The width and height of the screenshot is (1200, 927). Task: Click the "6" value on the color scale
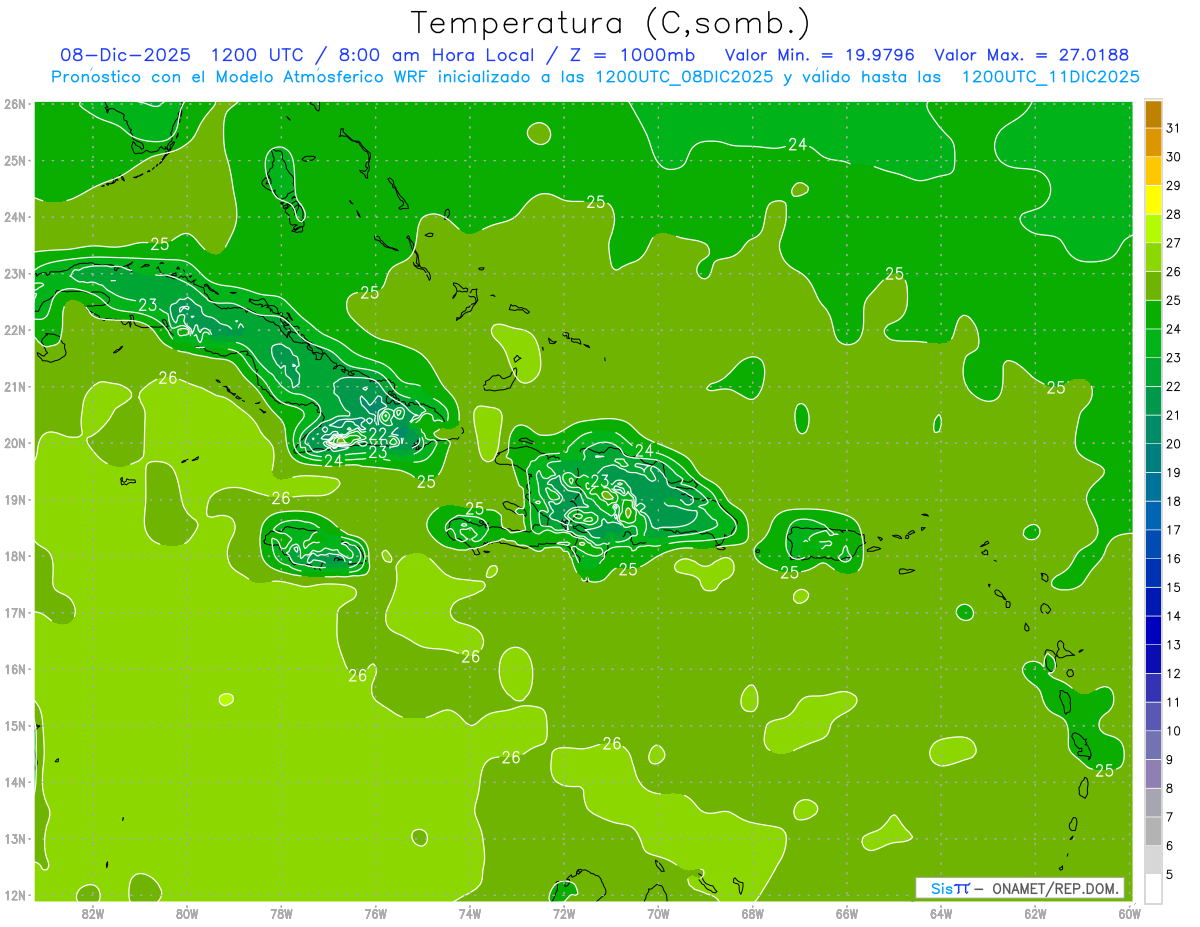1171,846
